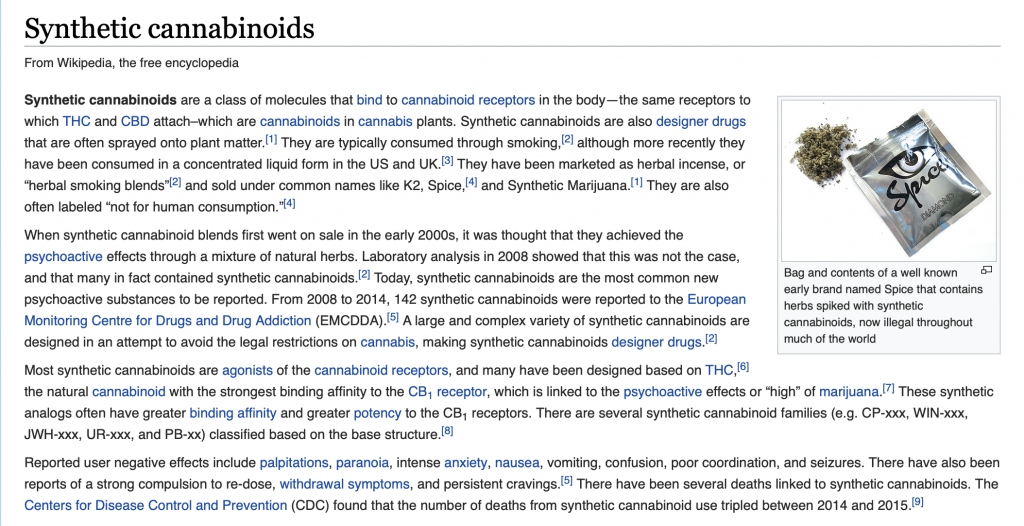Screen dimensions: 1024x526
Task: Open citation [4] after 'not for human consumption'
Action: click(x=289, y=203)
